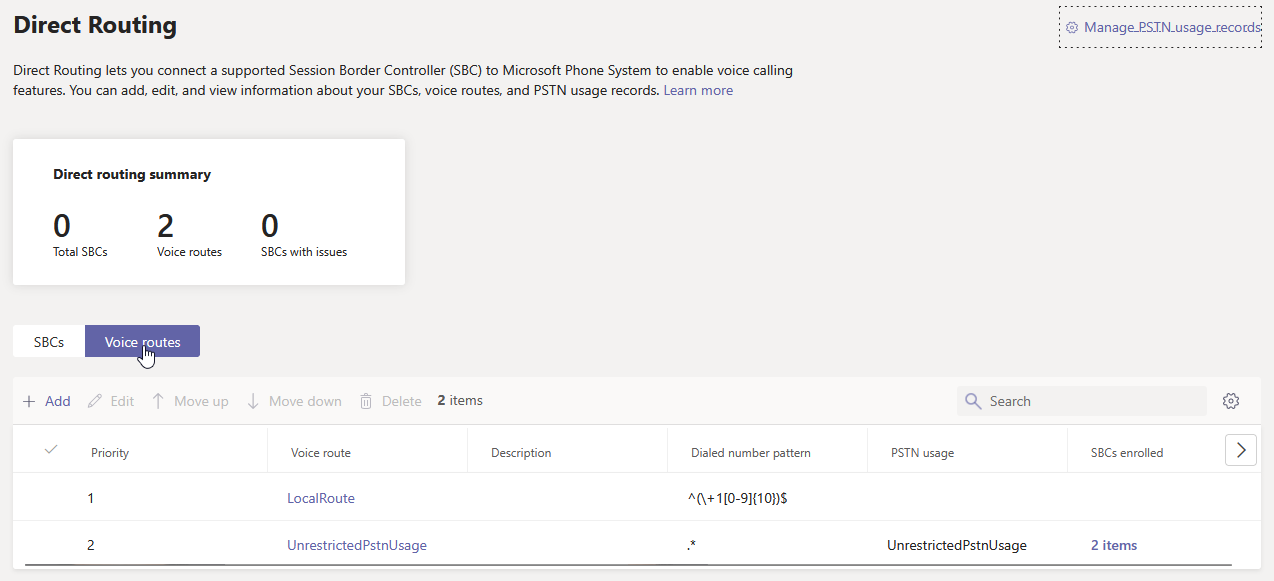Open the Learn more link
The height and width of the screenshot is (581, 1274).
click(697, 89)
